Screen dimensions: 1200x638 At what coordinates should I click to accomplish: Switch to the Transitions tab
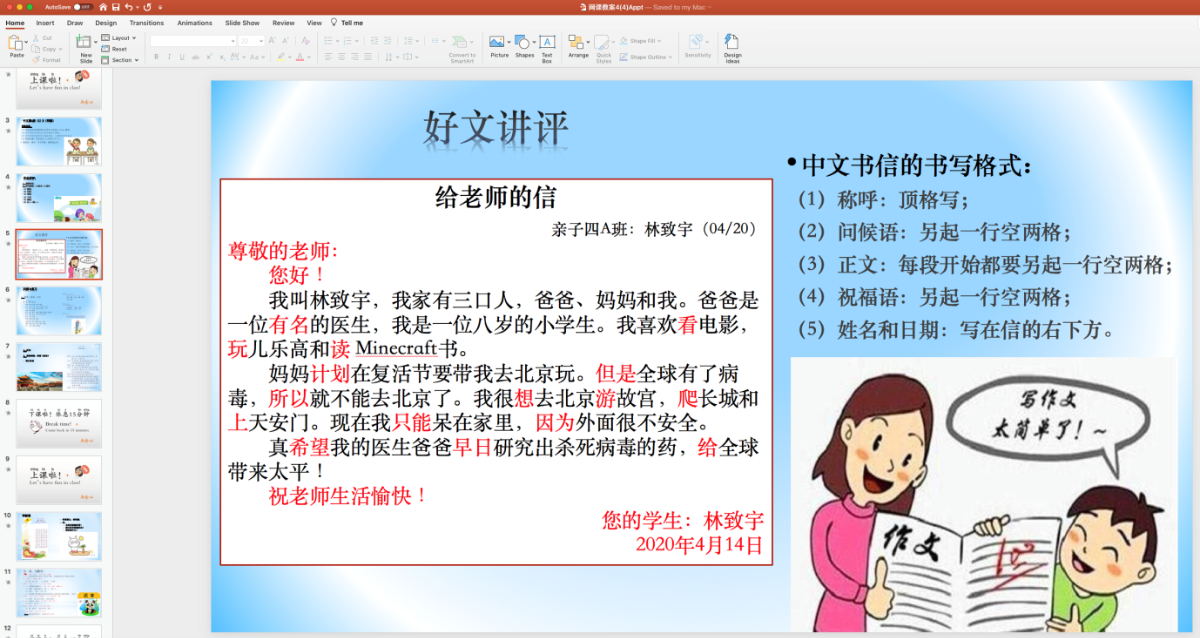tap(146, 22)
